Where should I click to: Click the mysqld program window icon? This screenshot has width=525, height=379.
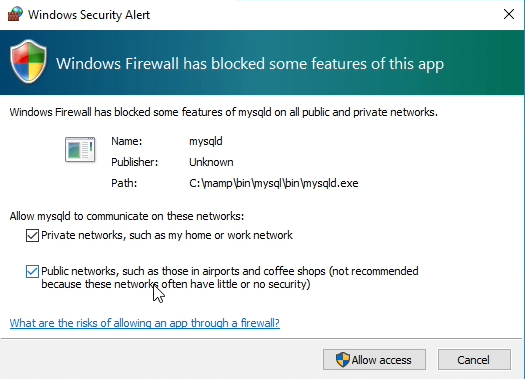point(80,149)
